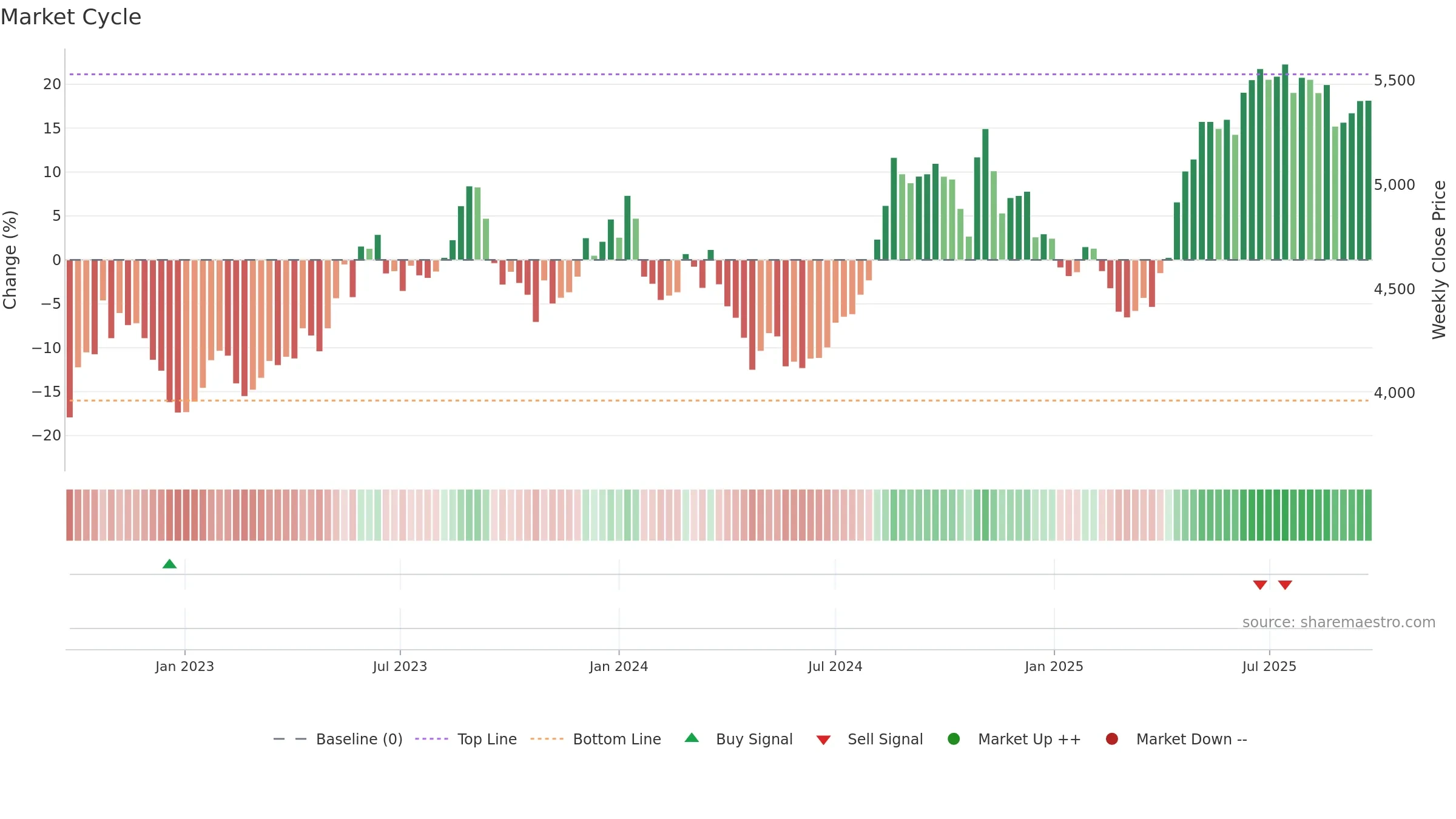Click the 4,500 right-axis price label

click(x=1394, y=289)
